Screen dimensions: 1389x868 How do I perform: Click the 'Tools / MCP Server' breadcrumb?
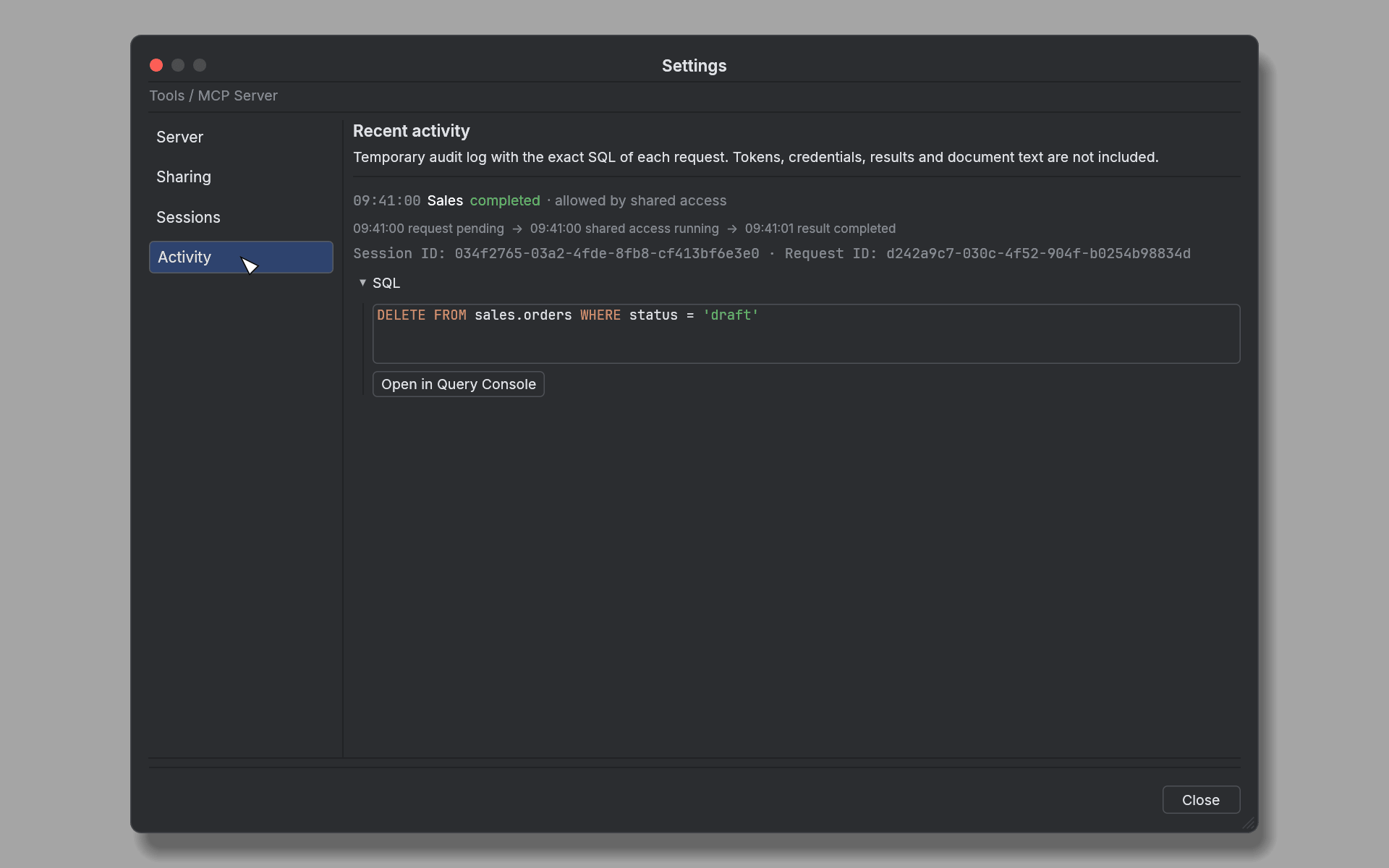pyautogui.click(x=213, y=96)
